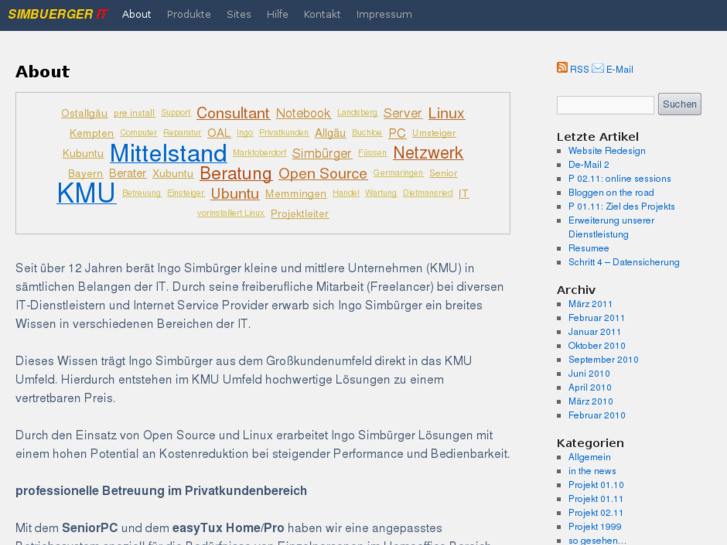Viewport: 727px width, 545px height.
Task: Click the Notebook tag
Action: [303, 113]
